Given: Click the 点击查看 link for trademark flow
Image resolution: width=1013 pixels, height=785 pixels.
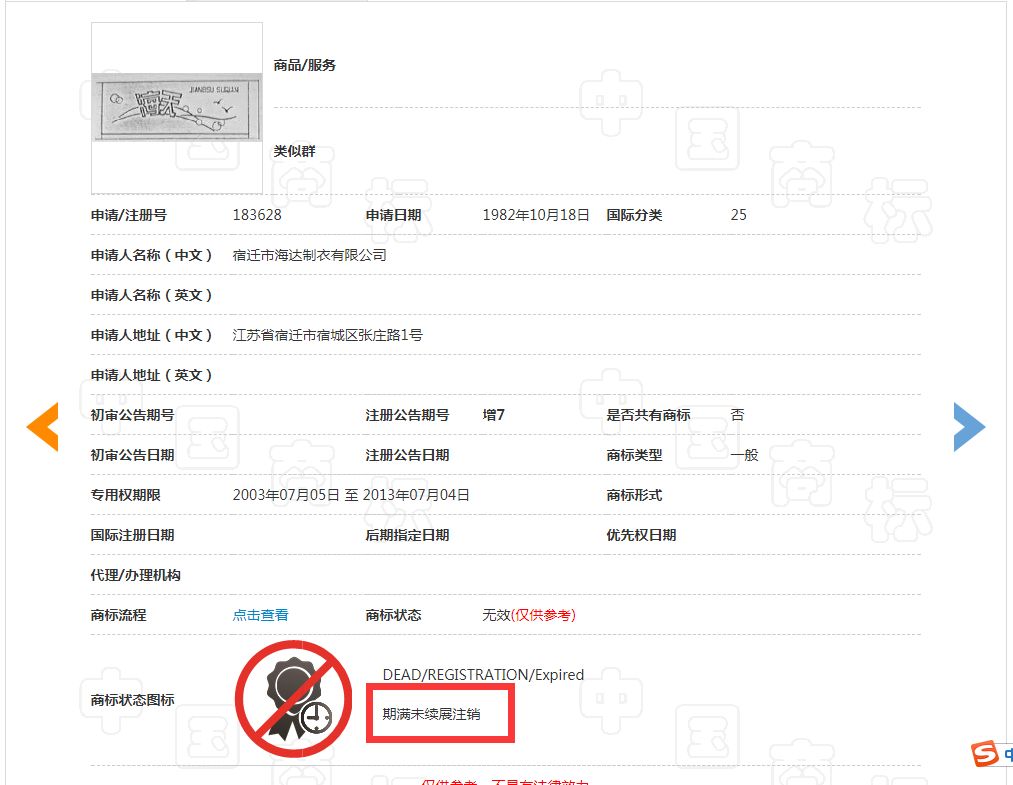Looking at the screenshot, I should [x=260, y=615].
